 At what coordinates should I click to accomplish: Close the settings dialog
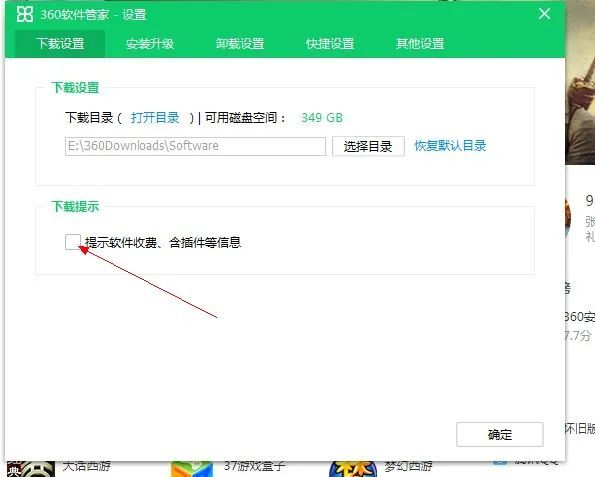click(544, 14)
